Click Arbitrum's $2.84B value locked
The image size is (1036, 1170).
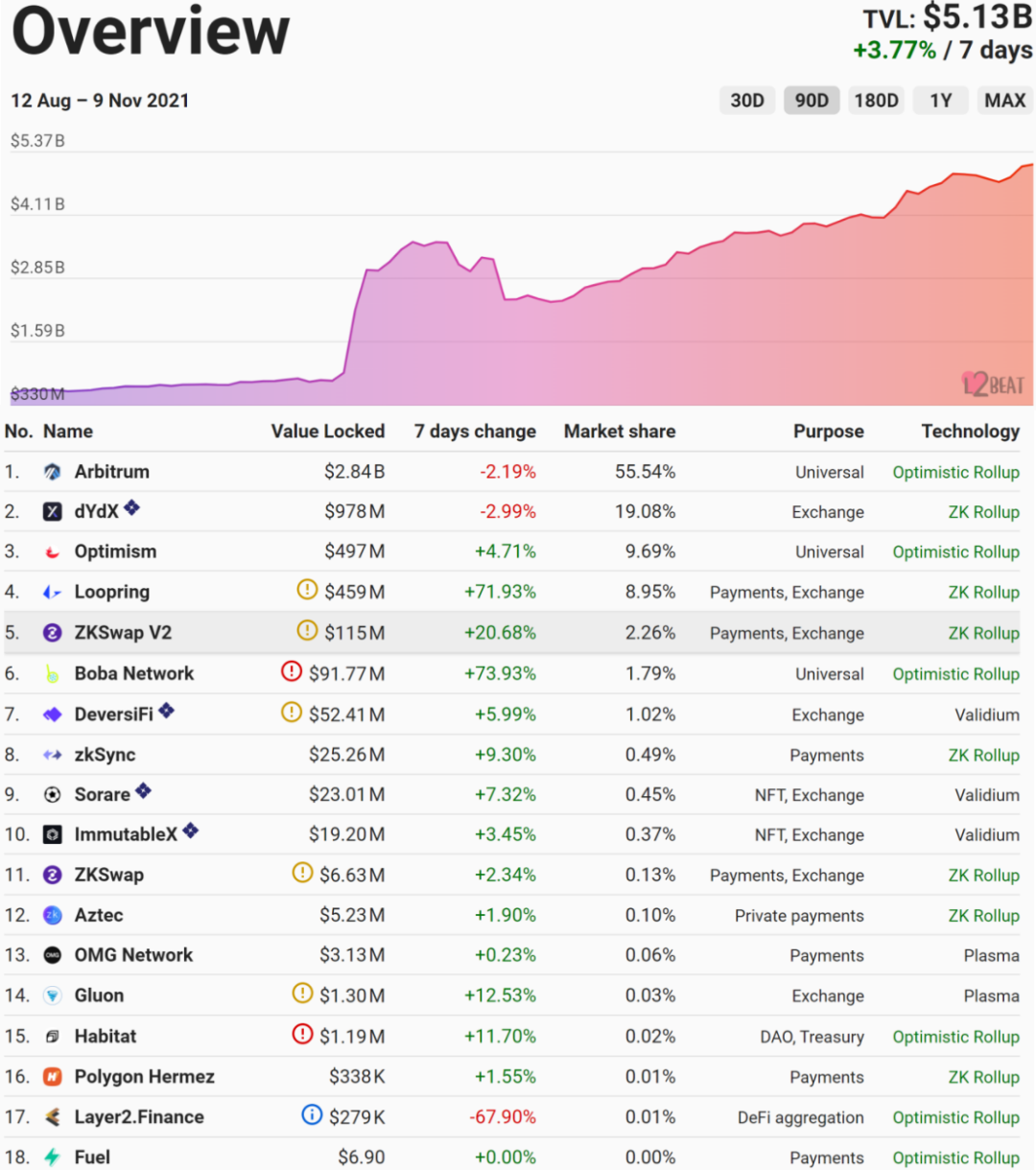point(354,472)
